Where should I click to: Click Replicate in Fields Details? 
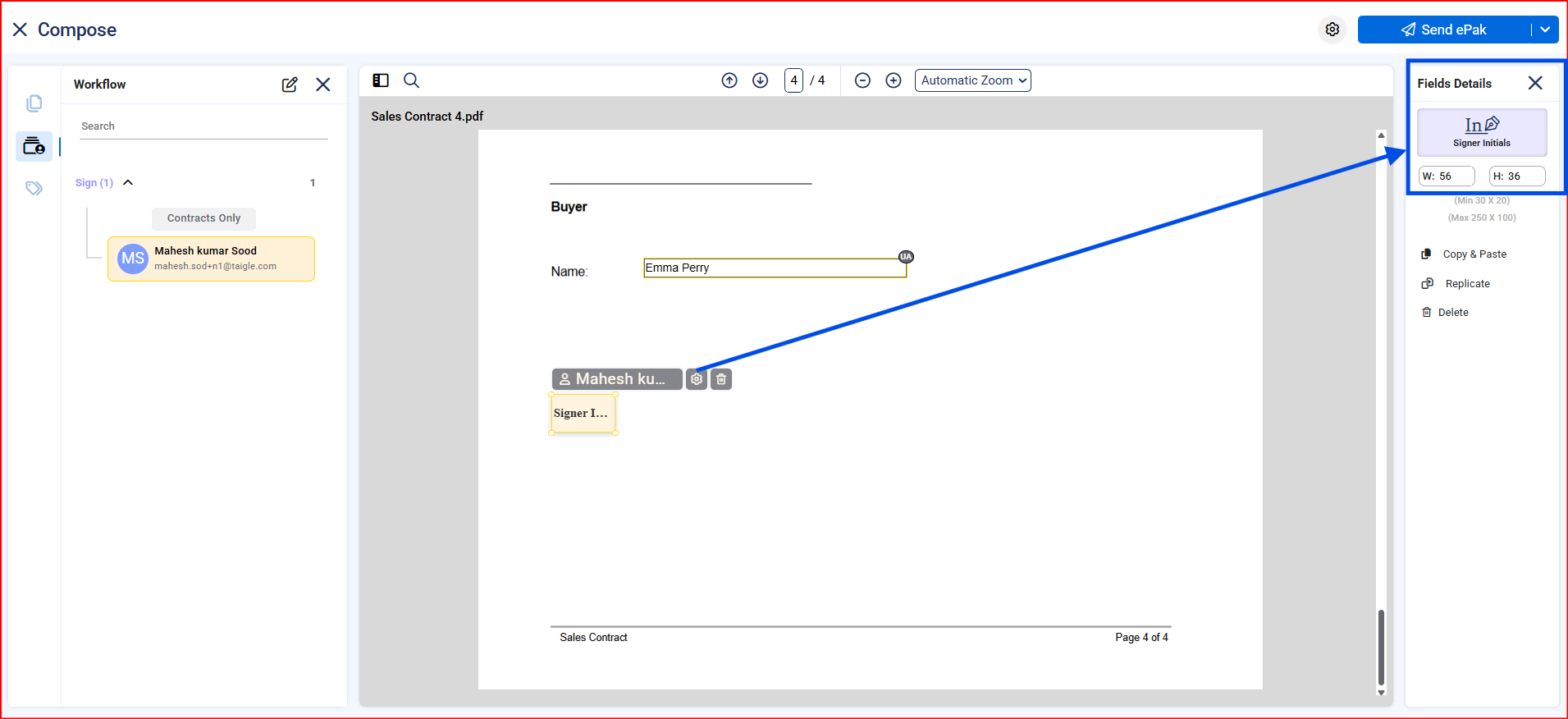pos(1467,284)
